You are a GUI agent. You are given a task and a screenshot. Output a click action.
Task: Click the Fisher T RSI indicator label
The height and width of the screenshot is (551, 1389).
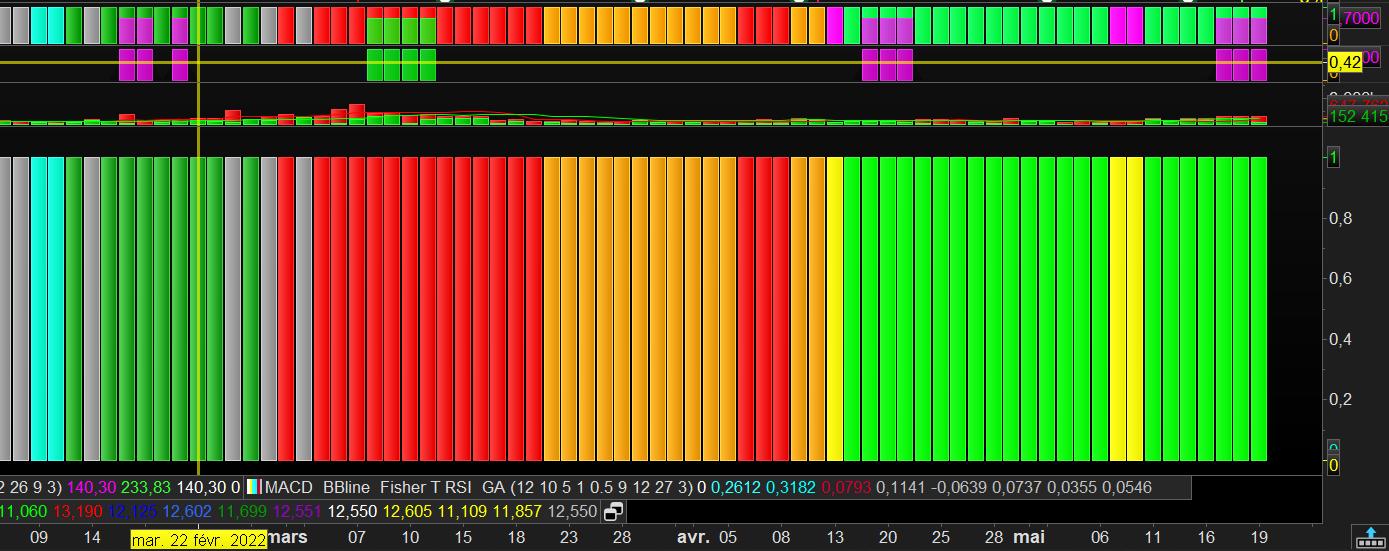(x=426, y=488)
